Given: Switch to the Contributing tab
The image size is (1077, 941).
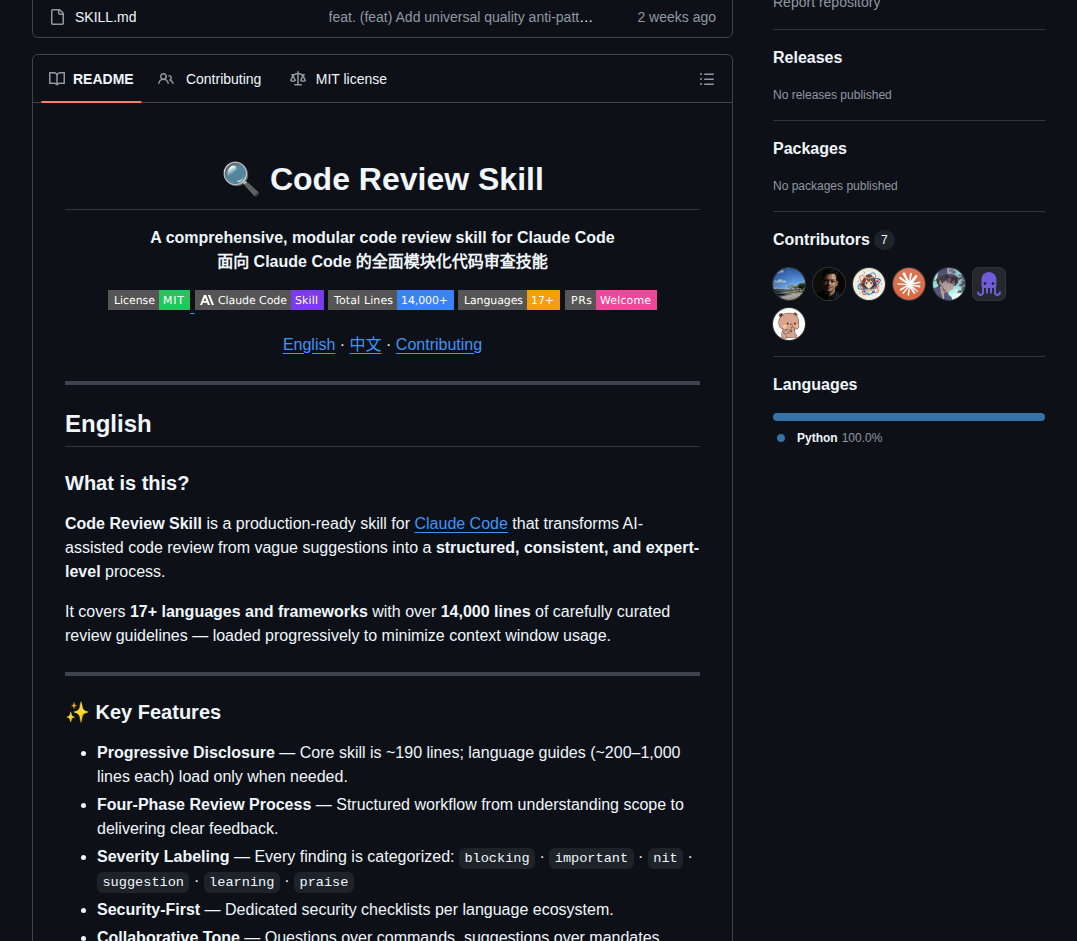Looking at the screenshot, I should [x=209, y=79].
